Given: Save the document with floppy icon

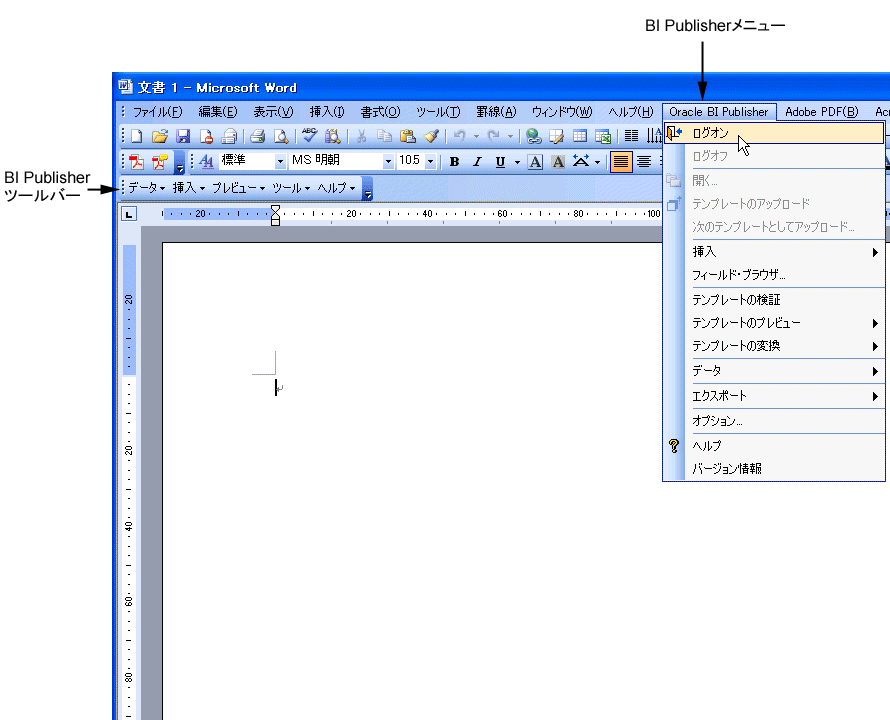Looking at the screenshot, I should 183,136.
